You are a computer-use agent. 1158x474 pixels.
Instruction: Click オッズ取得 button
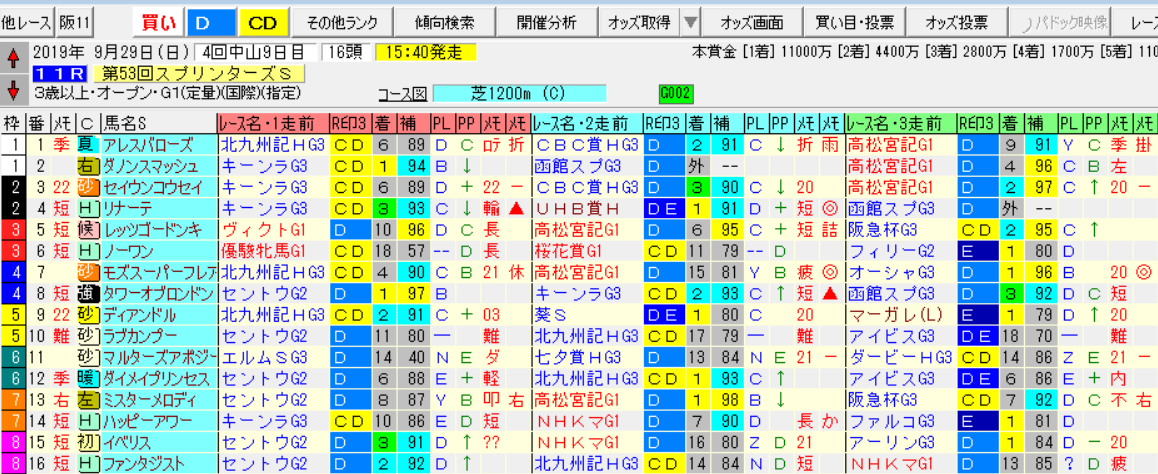639,23
